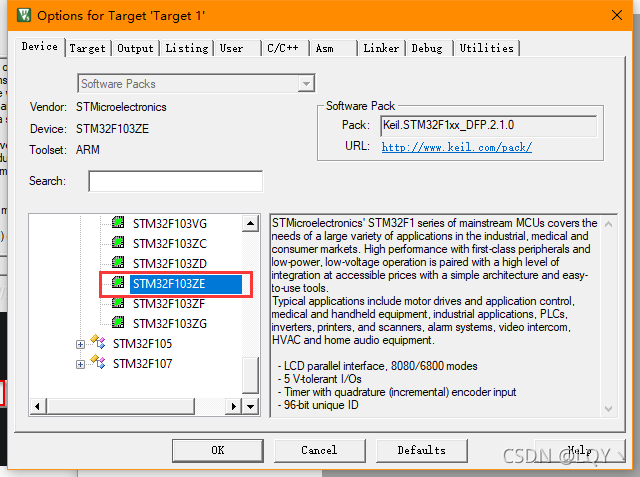Click the Keil uVision title bar icon
The image size is (640, 477).
point(24,16)
